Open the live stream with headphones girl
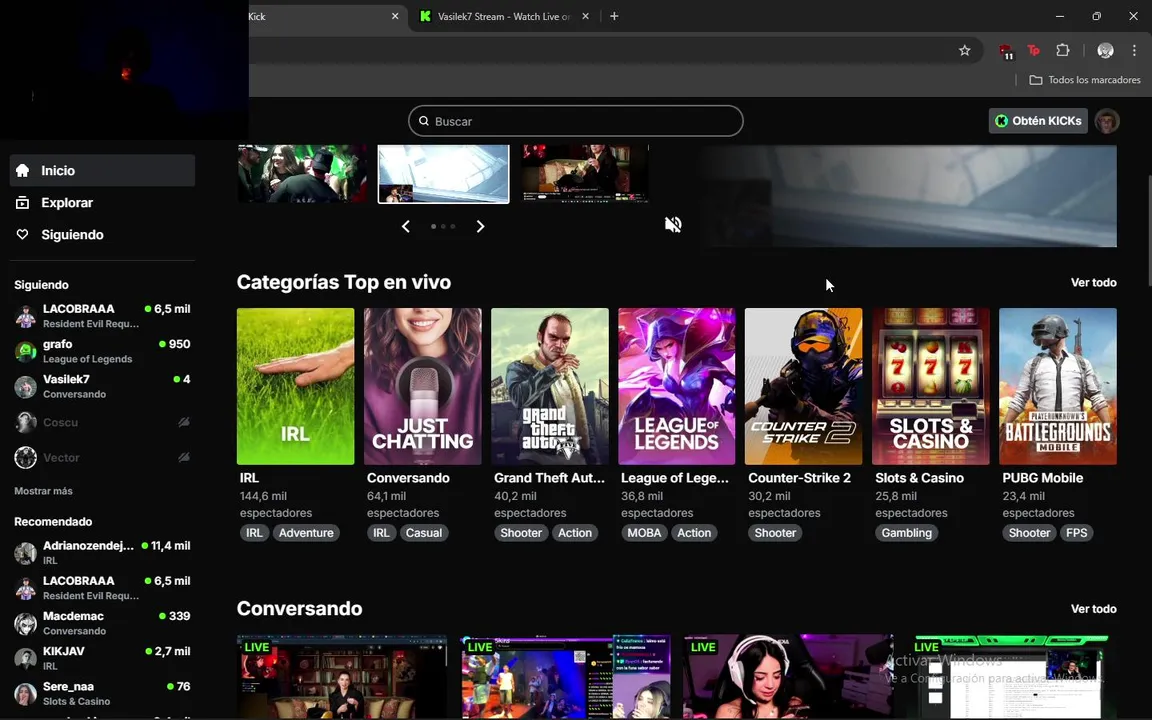The image size is (1152, 720). [x=788, y=677]
